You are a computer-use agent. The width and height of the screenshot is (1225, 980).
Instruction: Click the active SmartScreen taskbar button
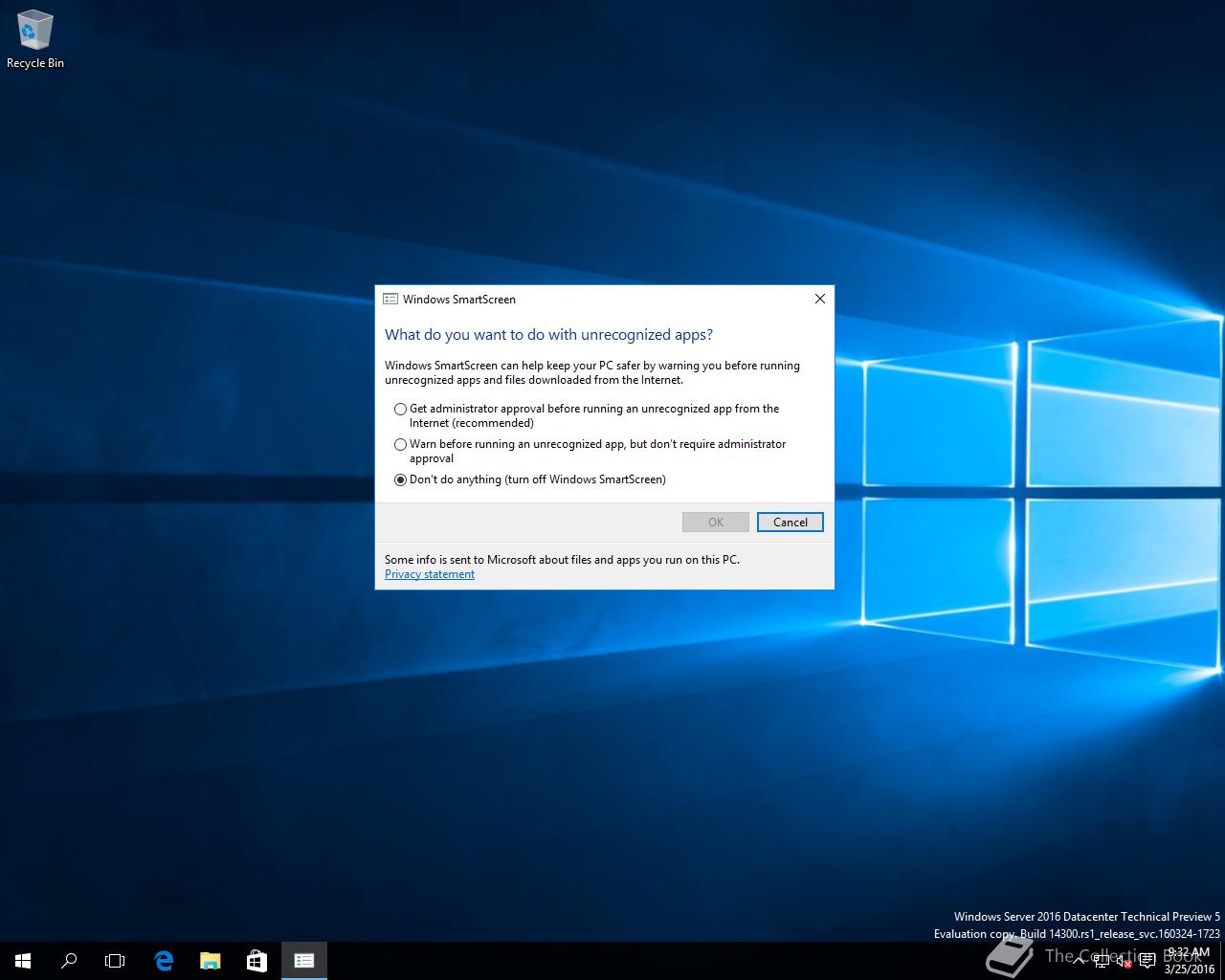(304, 961)
